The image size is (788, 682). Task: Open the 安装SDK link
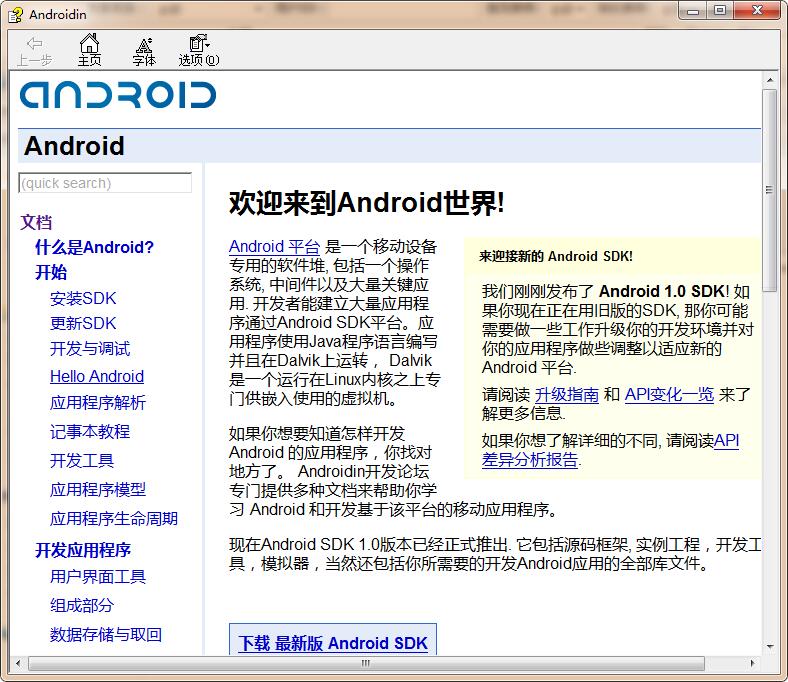pyautogui.click(x=83, y=299)
